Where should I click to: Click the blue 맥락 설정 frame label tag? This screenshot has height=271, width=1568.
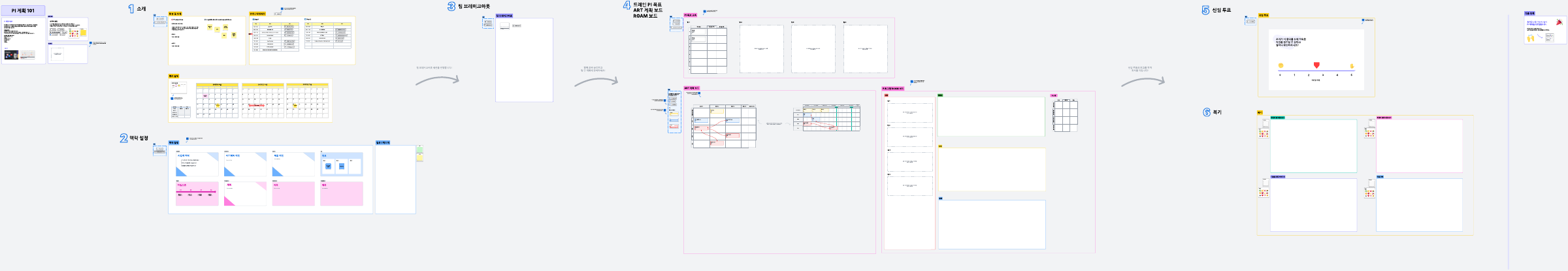[174, 142]
